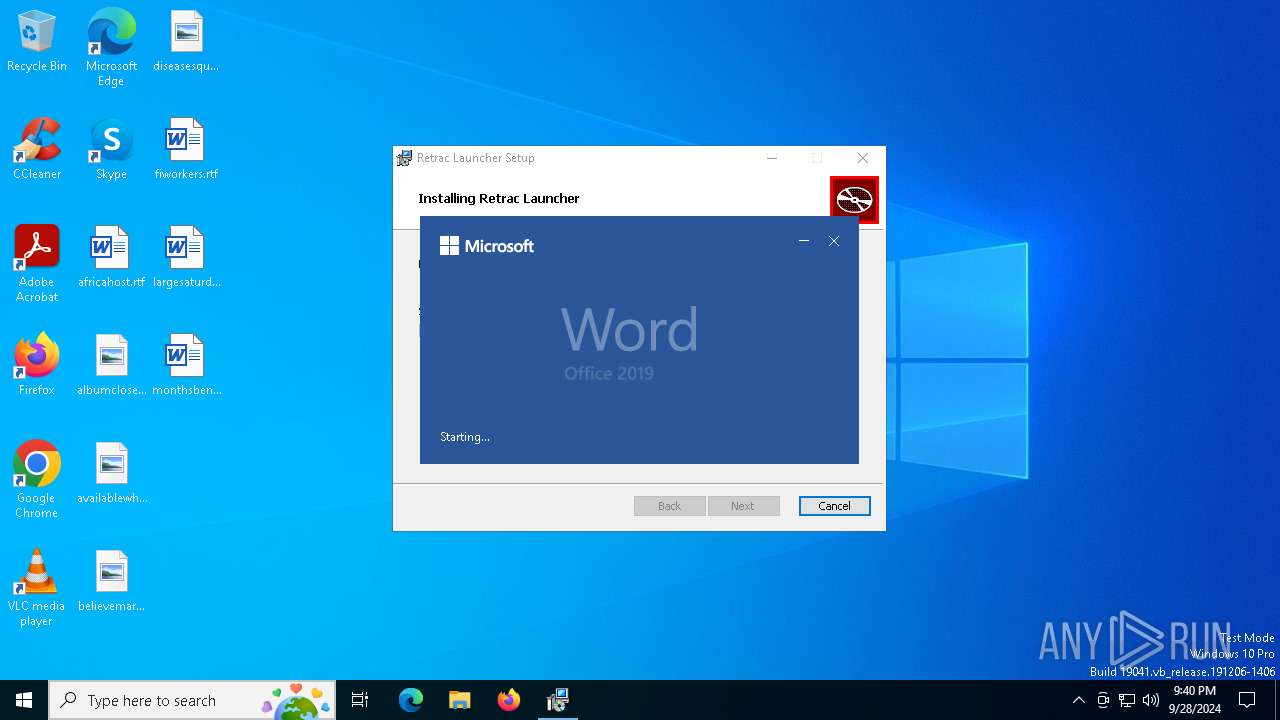
Task: Close the Retrac Launcher Setup window
Action: pyautogui.click(x=863, y=158)
